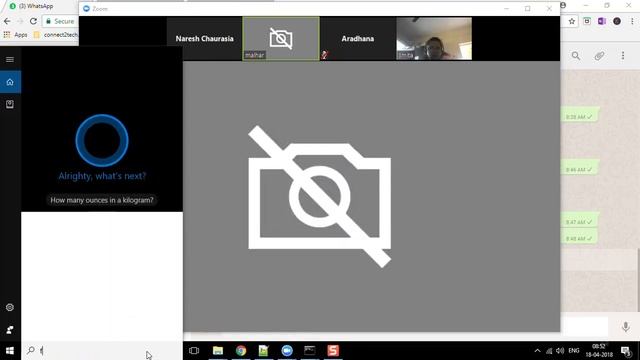The width and height of the screenshot is (640, 360).
Task: Open Cortana settings gear
Action: (10, 307)
